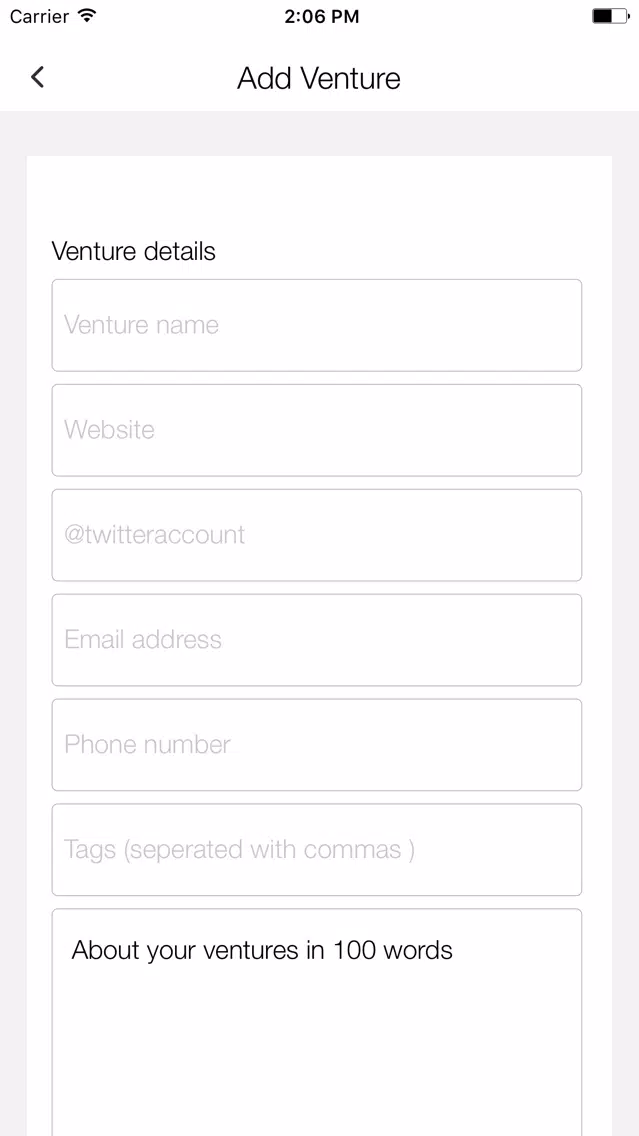The height and width of the screenshot is (1136, 639).
Task: Place cursor in About your ventures text area
Action: tap(317, 1022)
